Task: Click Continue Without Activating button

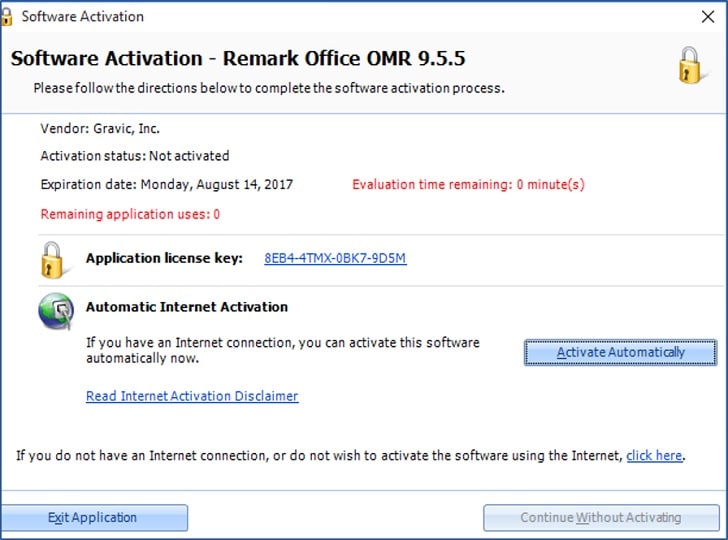Action: coord(601,517)
